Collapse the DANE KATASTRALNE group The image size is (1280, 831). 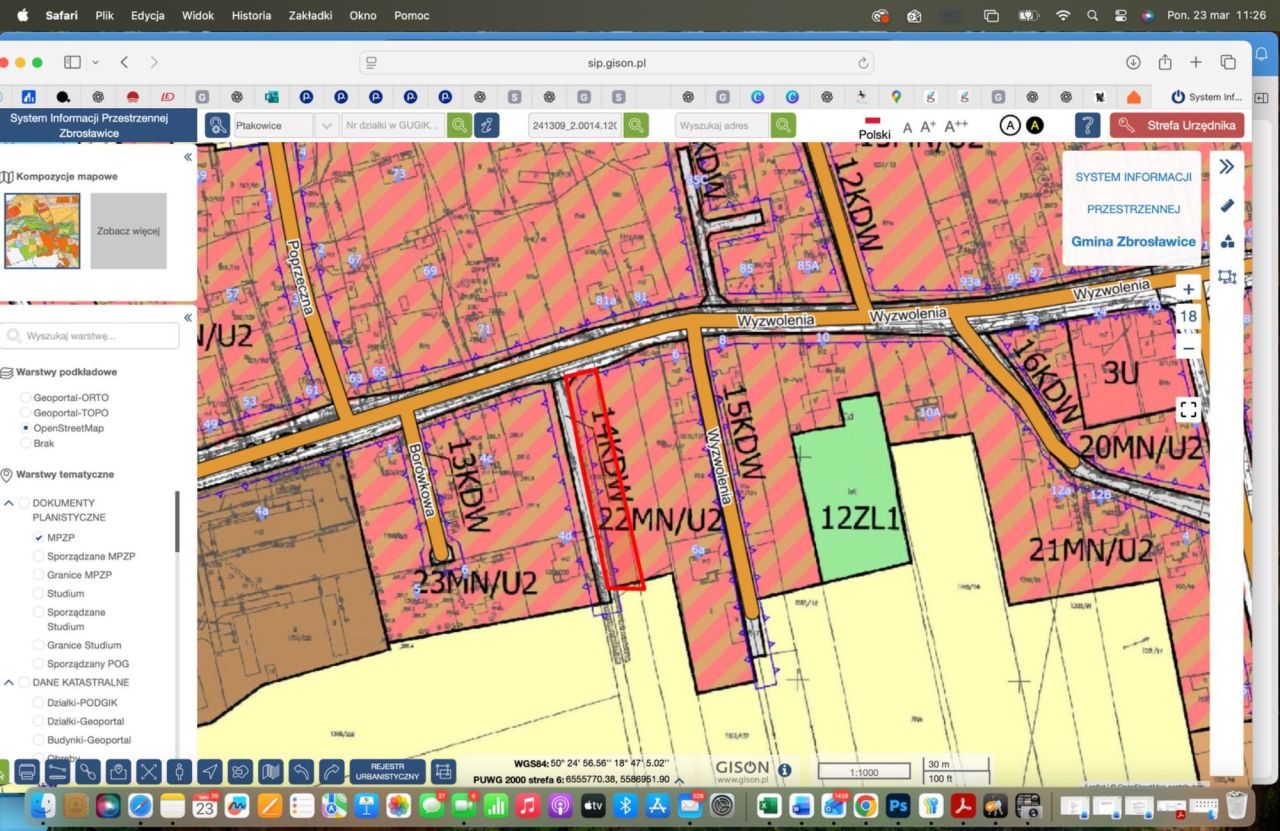(9, 683)
